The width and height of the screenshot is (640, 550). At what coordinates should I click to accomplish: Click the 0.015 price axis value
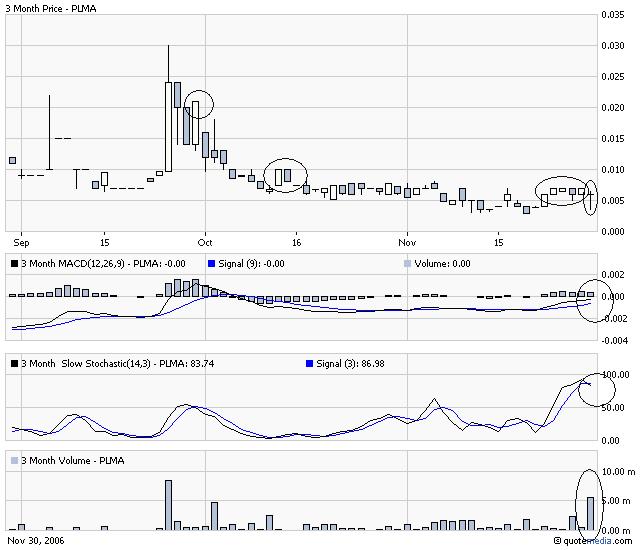point(613,139)
